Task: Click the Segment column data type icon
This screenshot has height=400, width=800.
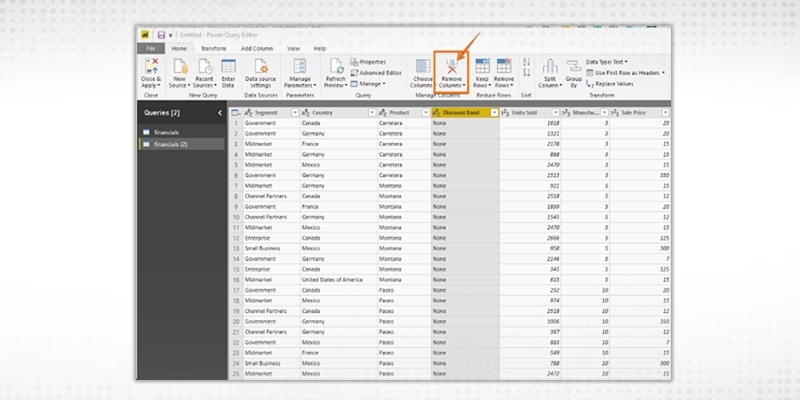Action: click(248, 113)
